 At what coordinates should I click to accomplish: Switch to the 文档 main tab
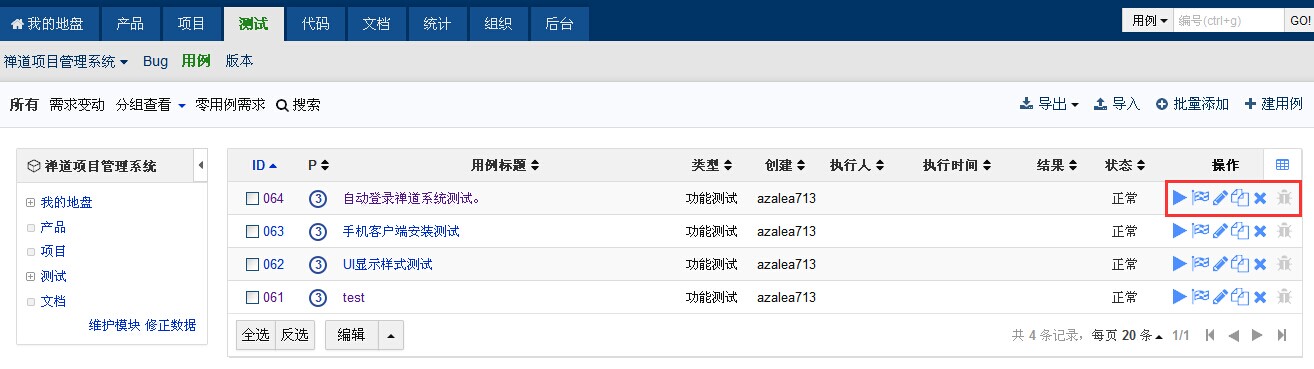click(376, 23)
